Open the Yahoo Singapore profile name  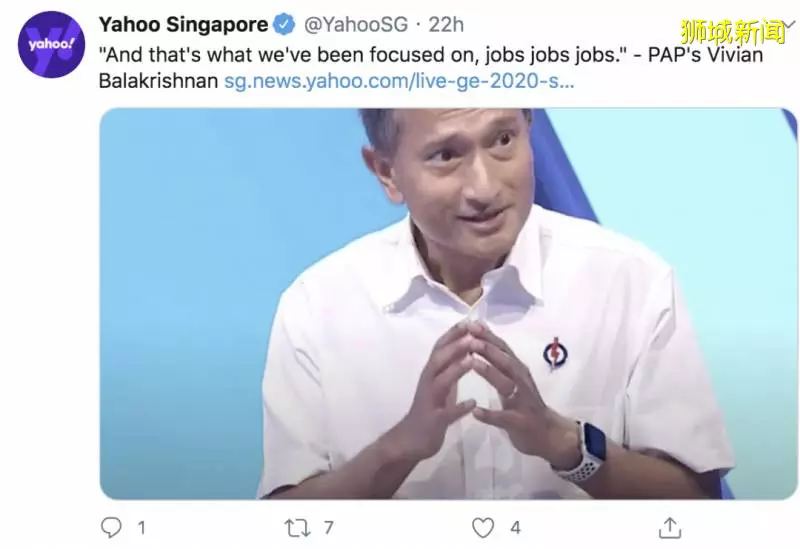tap(183, 24)
